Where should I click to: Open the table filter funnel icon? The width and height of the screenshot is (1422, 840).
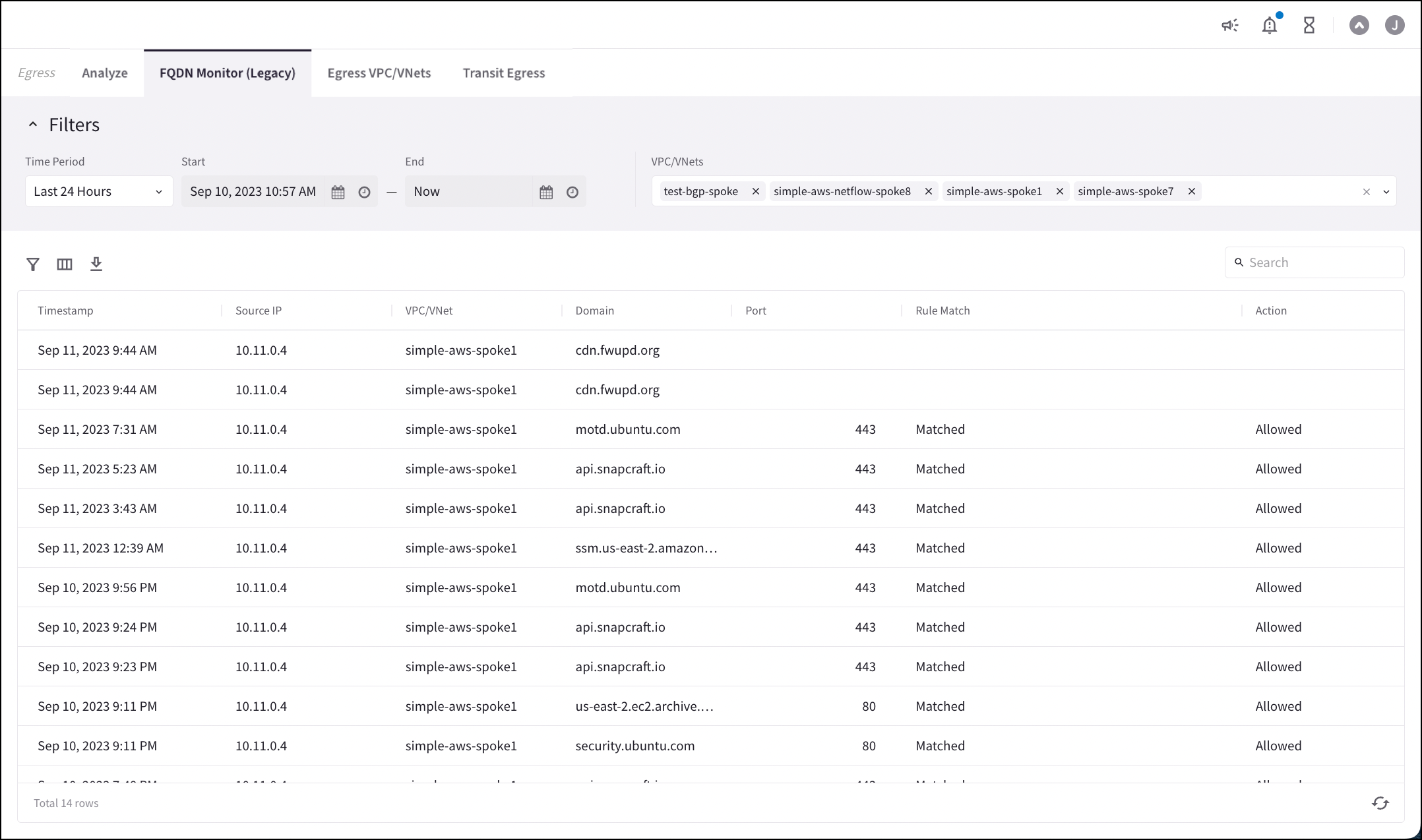pos(33,264)
